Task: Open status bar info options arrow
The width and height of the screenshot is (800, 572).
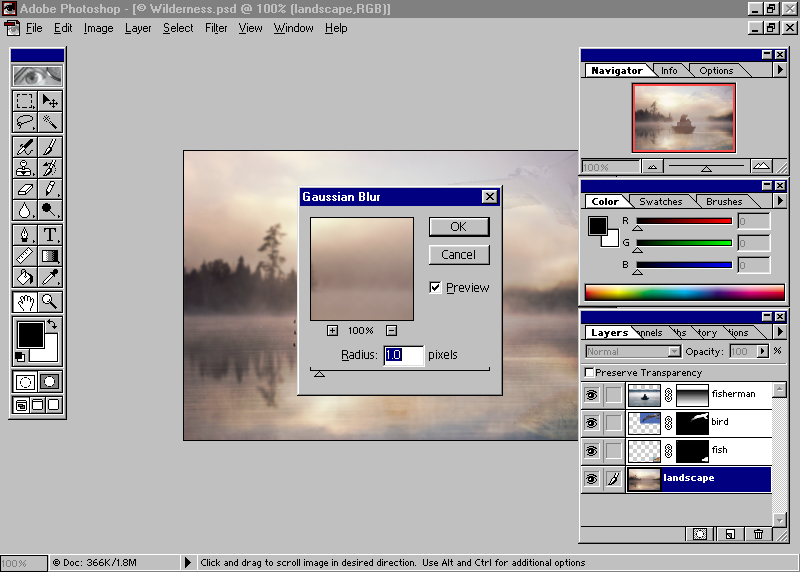Action: (188, 563)
